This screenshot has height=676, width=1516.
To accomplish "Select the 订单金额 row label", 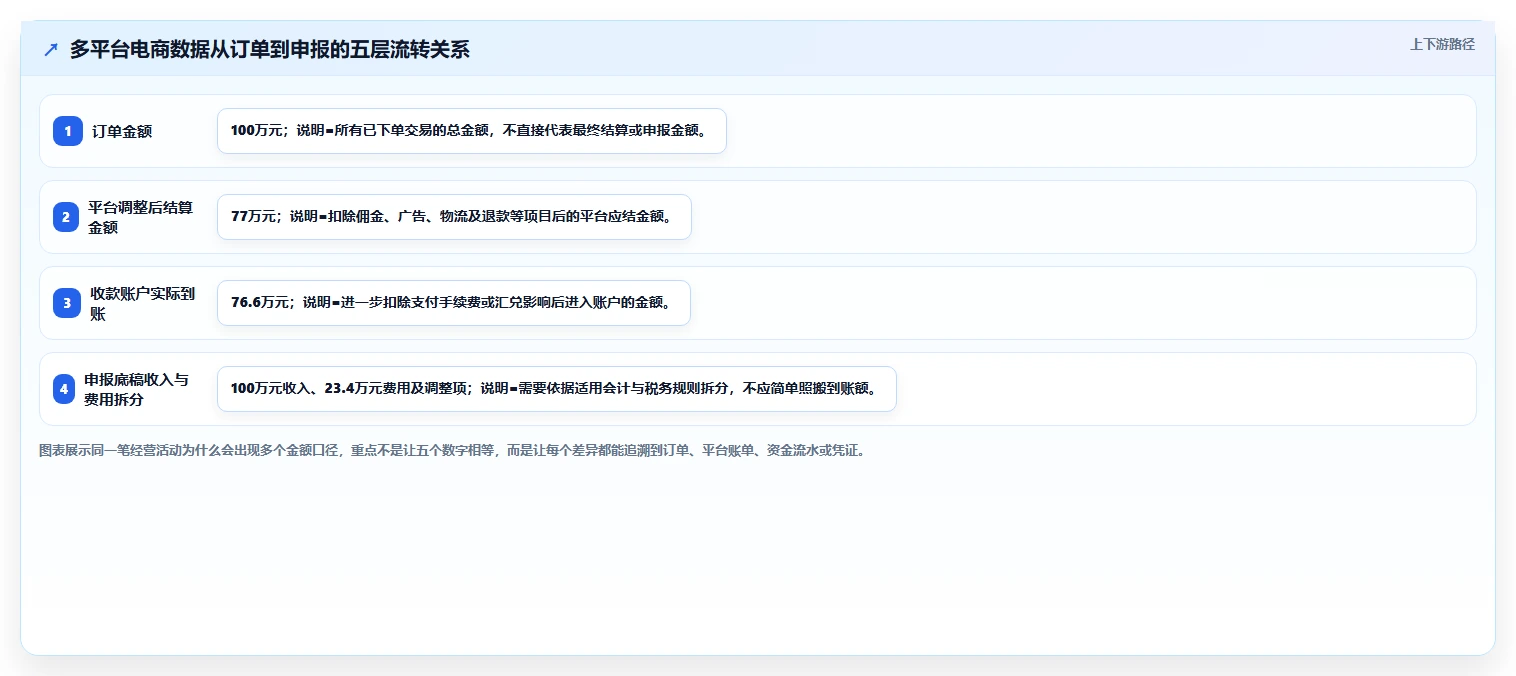I will (x=122, y=131).
